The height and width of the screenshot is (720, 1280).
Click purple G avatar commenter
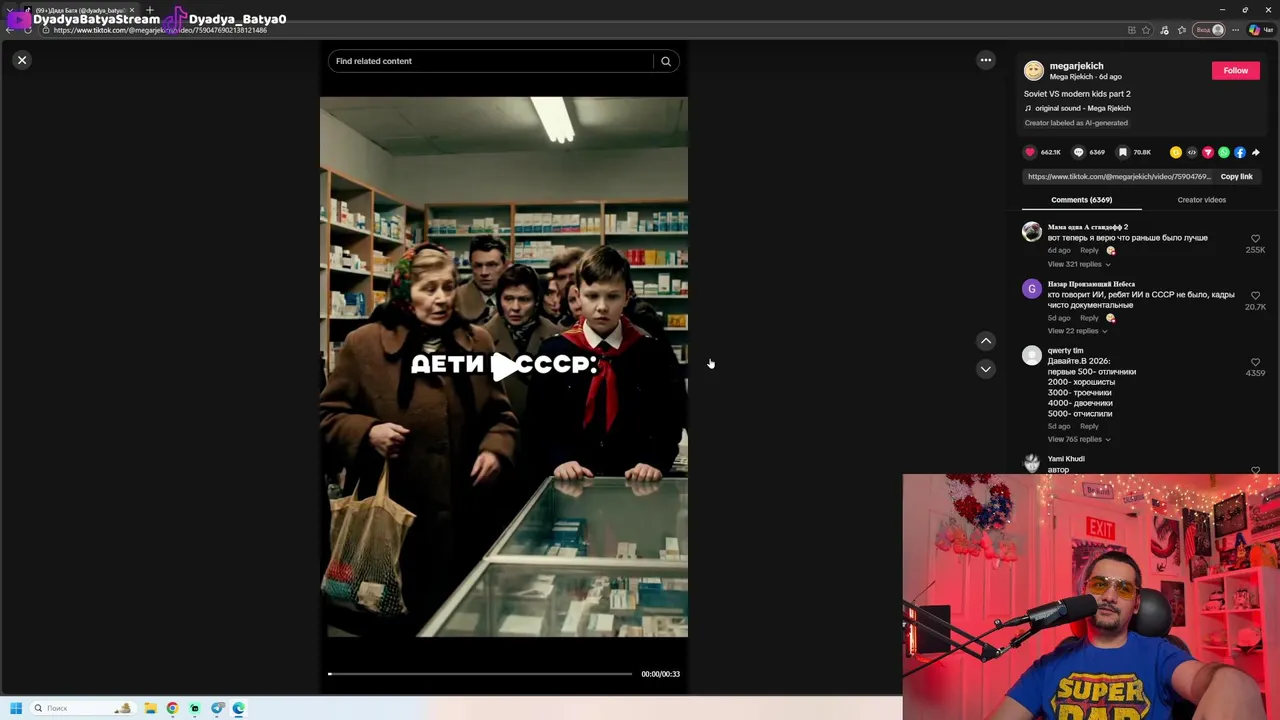click(1032, 289)
